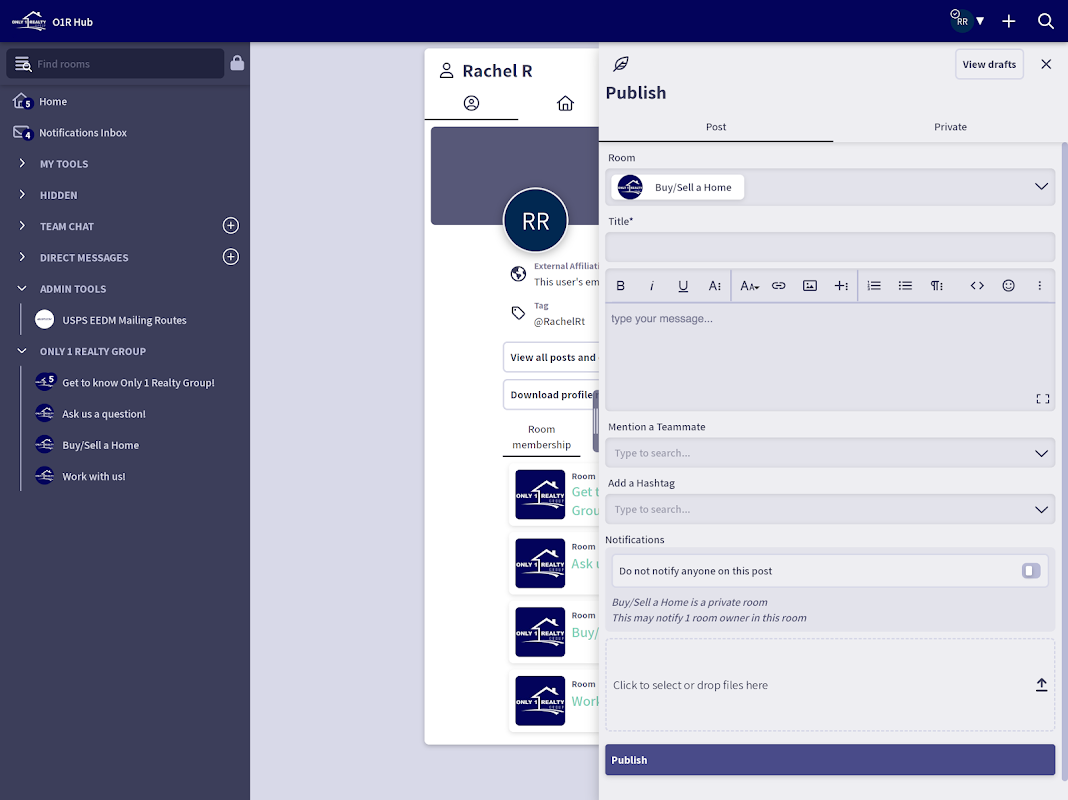
Task: Go to Home in sidebar
Action: [52, 101]
